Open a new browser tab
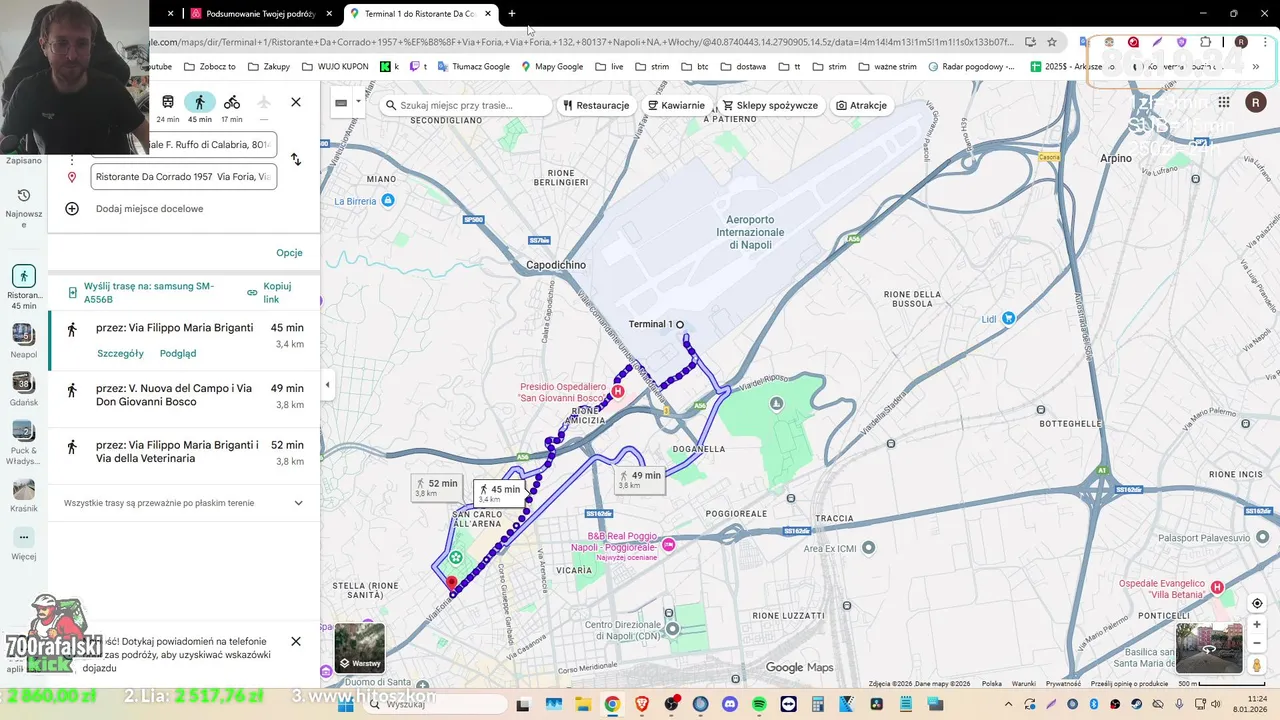The width and height of the screenshot is (1280, 720). coord(512,14)
